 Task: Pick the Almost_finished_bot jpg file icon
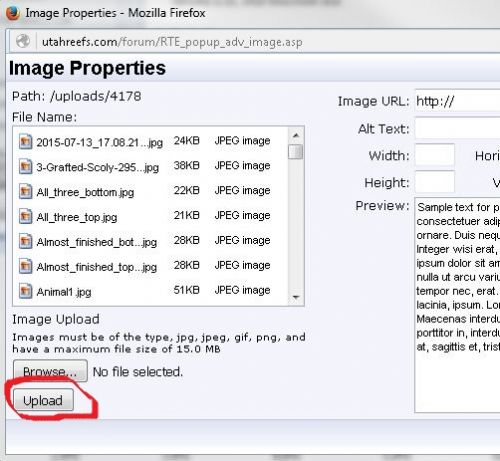[25, 241]
